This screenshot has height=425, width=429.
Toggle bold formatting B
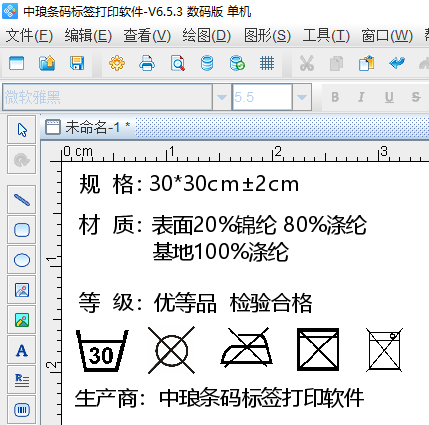(335, 97)
